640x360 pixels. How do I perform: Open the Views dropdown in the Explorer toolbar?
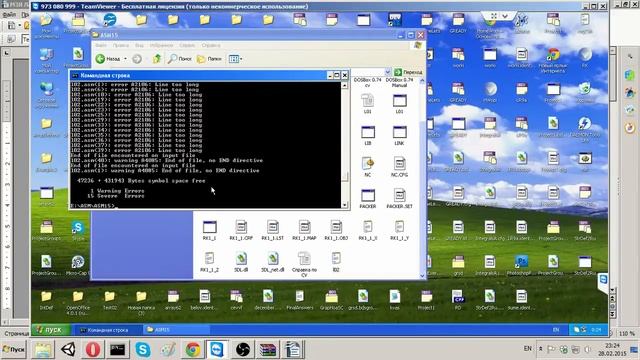(236, 59)
